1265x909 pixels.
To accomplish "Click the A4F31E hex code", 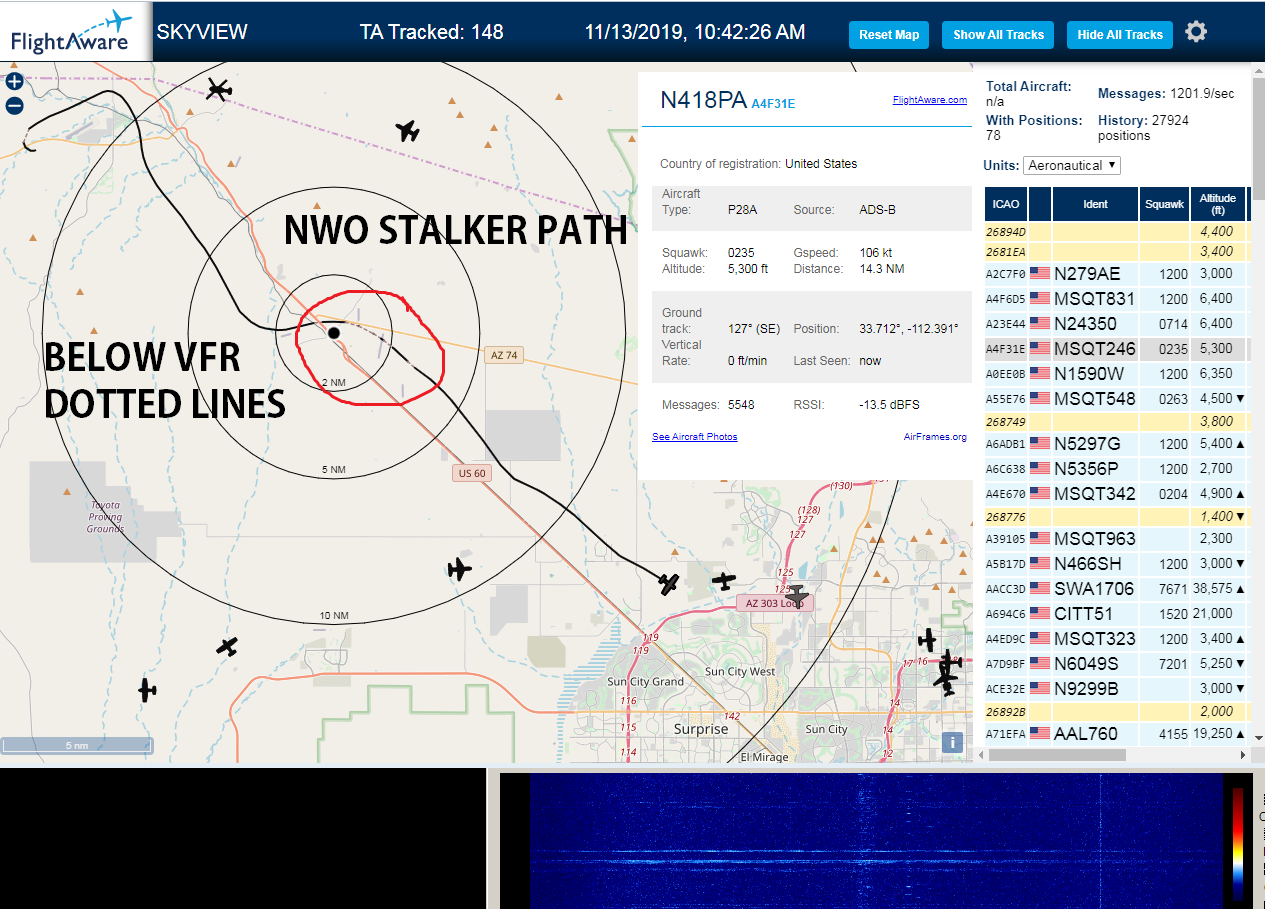I will point(773,103).
